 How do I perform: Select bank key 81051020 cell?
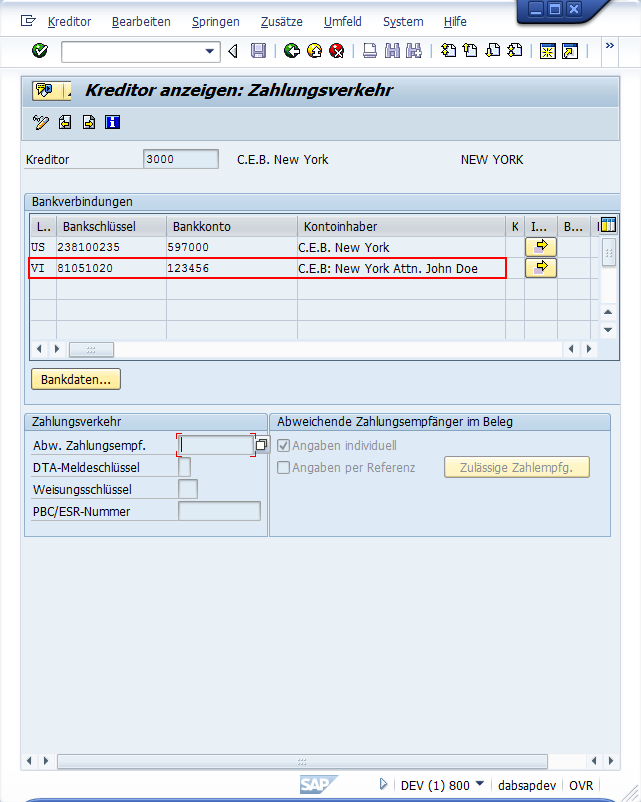[x=112, y=268]
